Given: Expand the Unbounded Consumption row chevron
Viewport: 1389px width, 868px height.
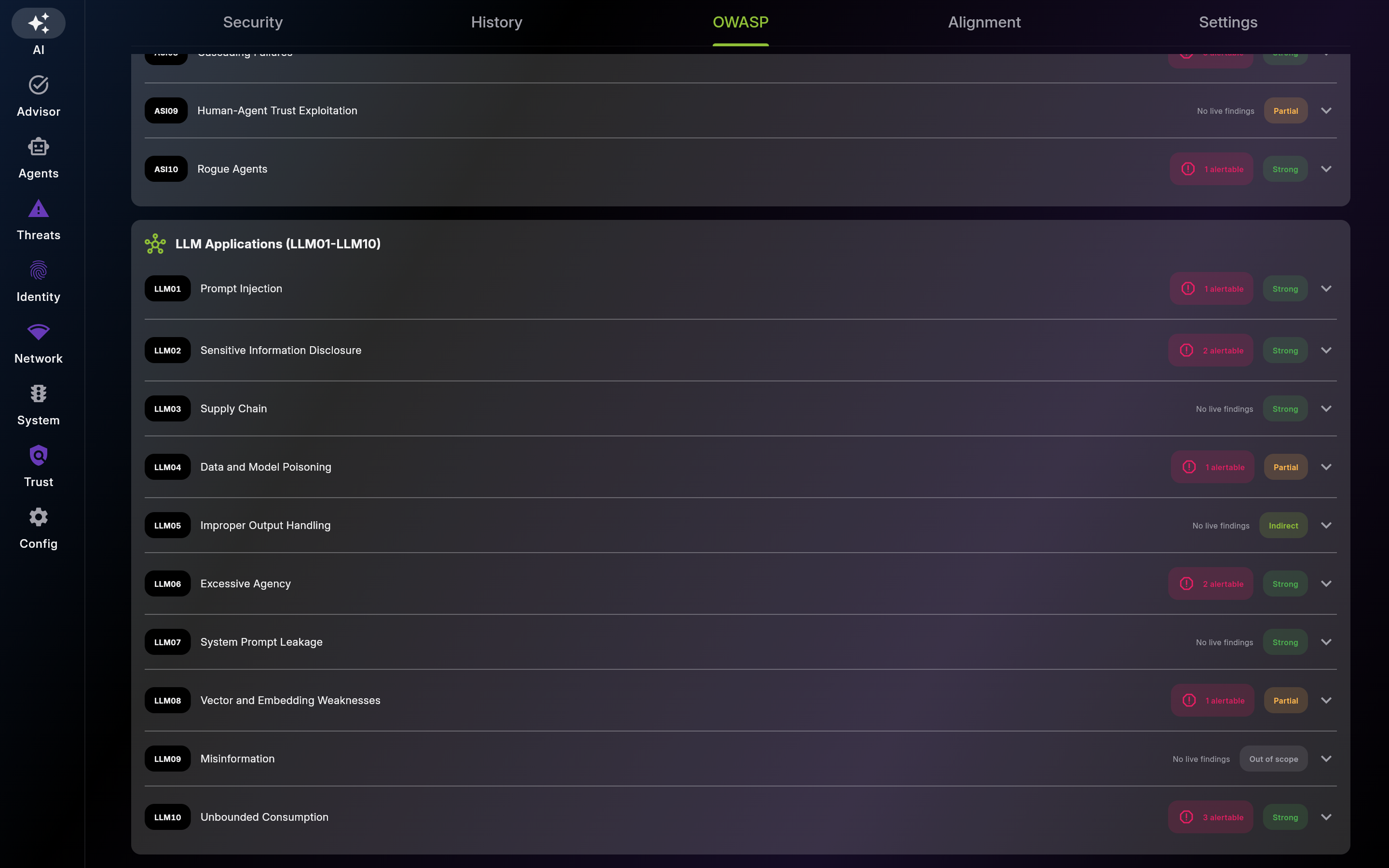Looking at the screenshot, I should [x=1326, y=817].
